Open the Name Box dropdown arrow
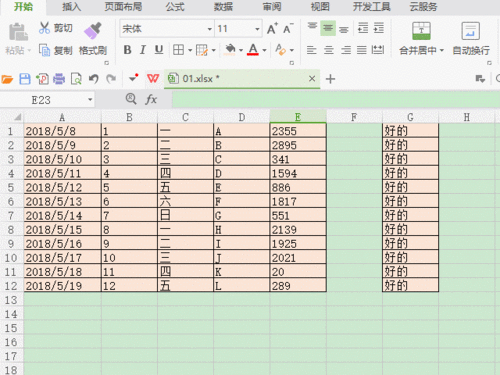This screenshot has width=500, height=375. click(90, 100)
